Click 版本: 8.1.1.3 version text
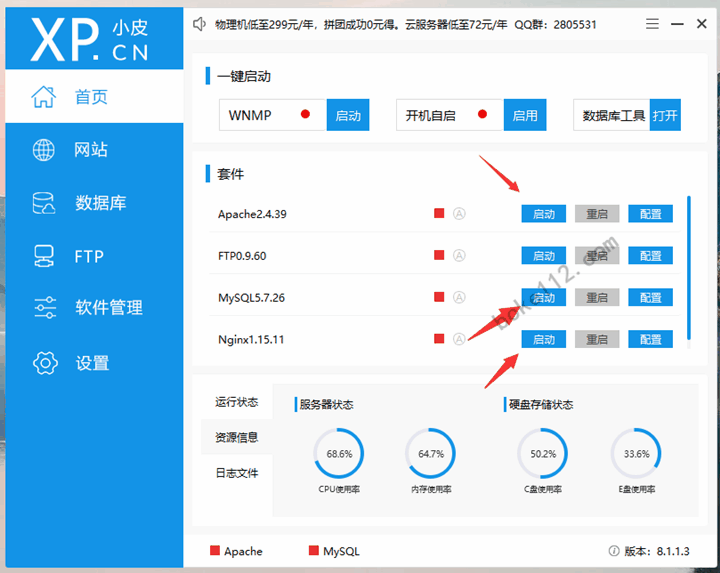This screenshot has width=720, height=573. coord(657,551)
